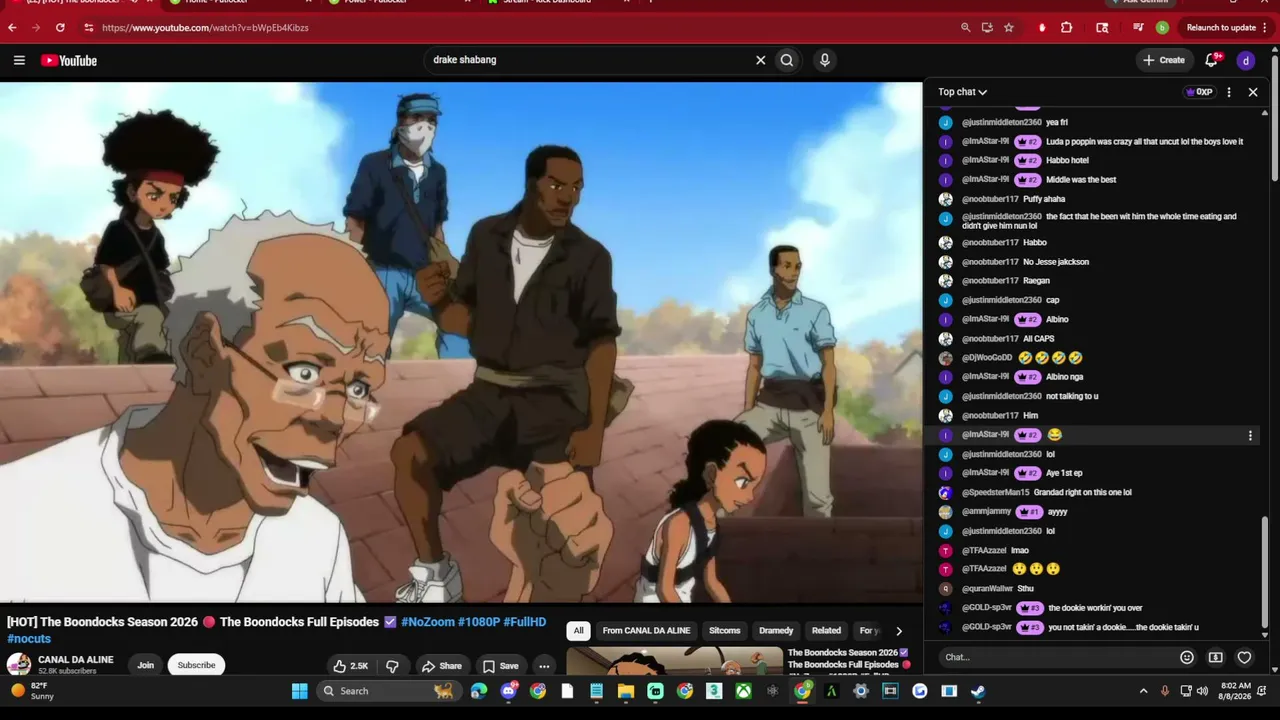Select the Related filter chip
Viewport: 1280px width, 720px height.
click(x=826, y=631)
